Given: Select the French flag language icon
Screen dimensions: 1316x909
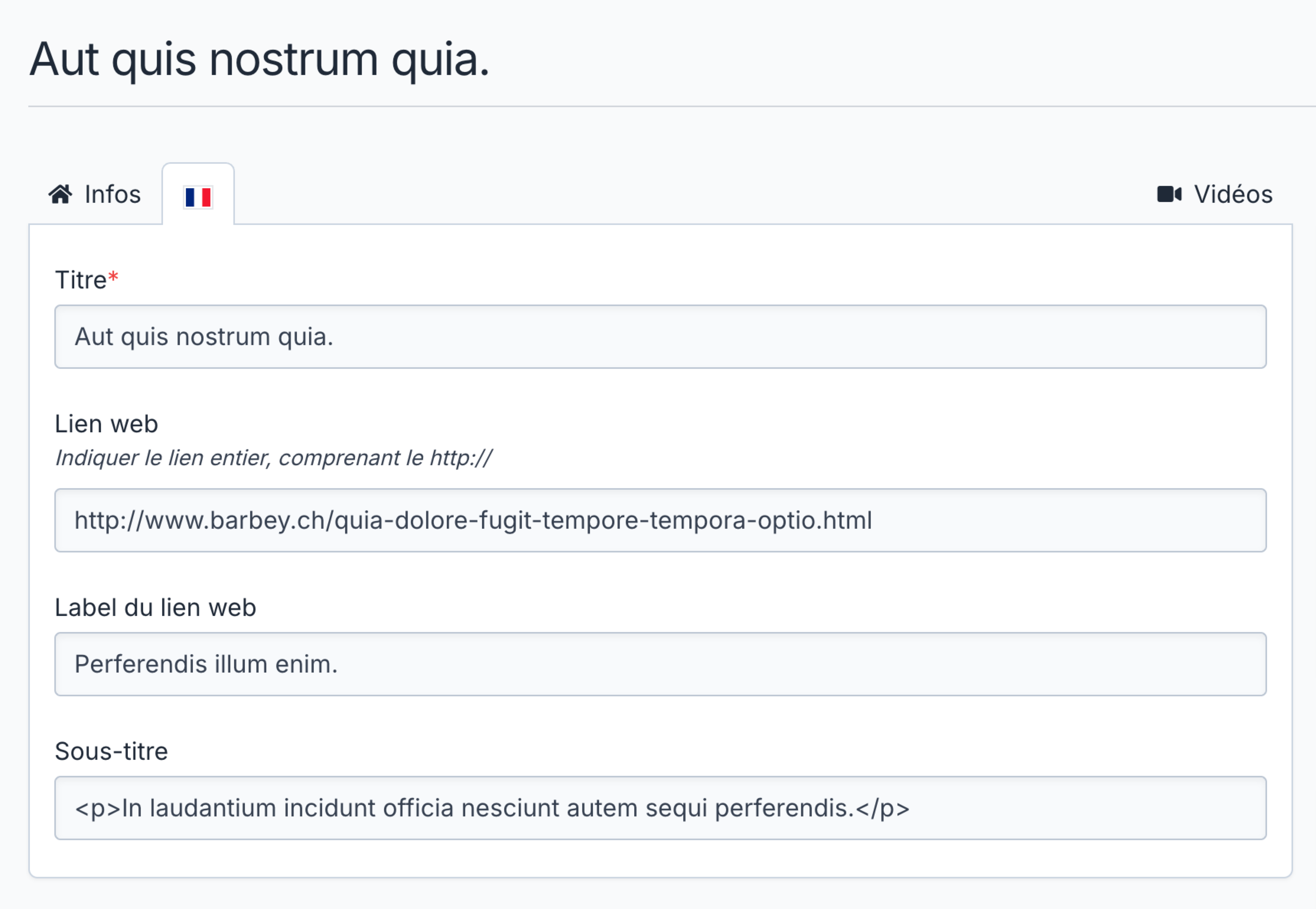Looking at the screenshot, I should coord(198,197).
